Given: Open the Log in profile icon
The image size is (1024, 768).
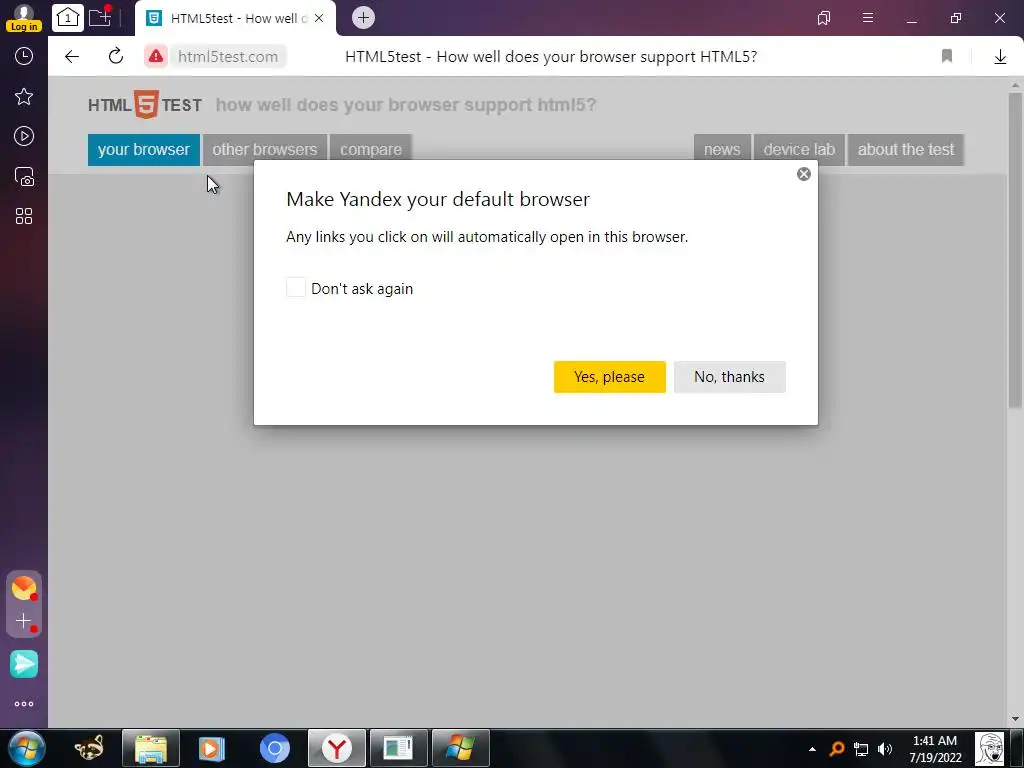Looking at the screenshot, I should [24, 18].
